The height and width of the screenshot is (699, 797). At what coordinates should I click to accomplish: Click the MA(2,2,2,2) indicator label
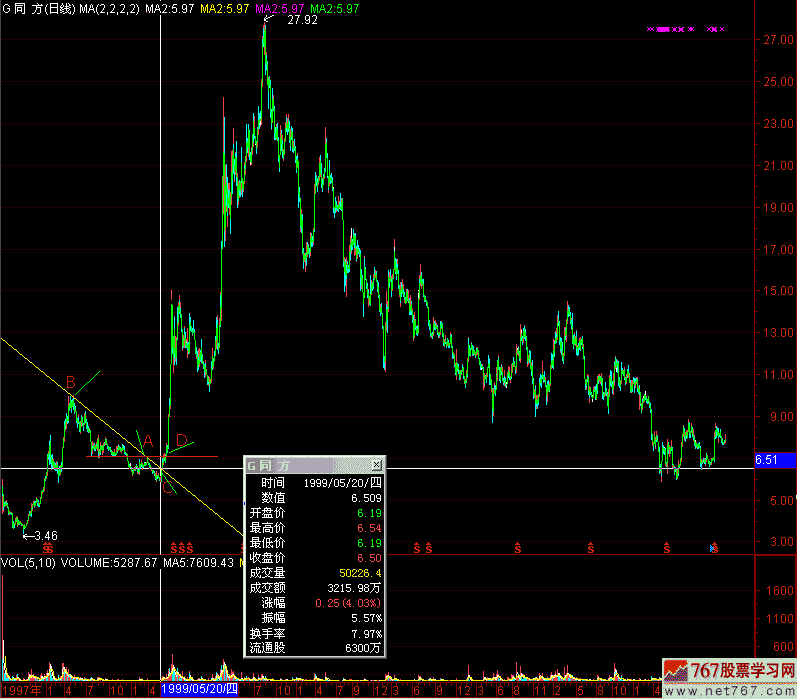109,8
